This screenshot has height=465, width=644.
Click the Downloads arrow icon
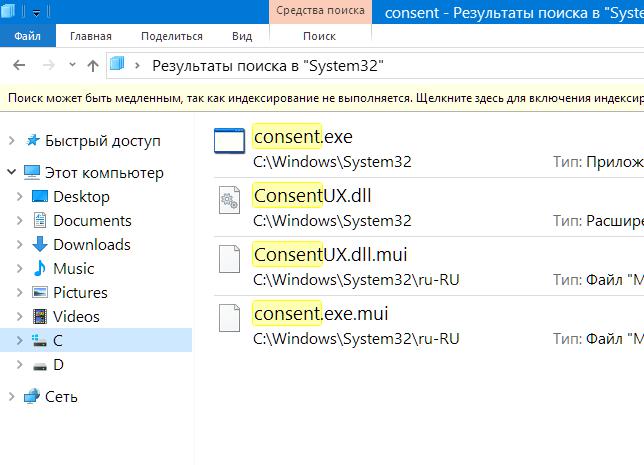(x=40, y=244)
